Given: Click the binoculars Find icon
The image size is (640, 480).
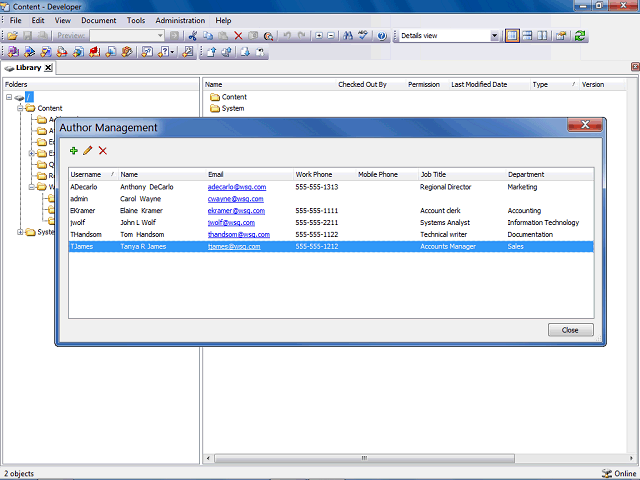Looking at the screenshot, I should pyautogui.click(x=348, y=36).
